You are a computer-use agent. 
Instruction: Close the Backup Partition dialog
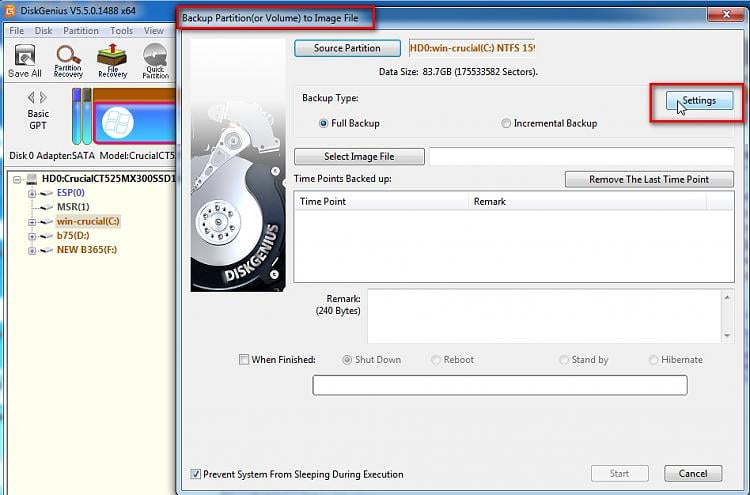[x=726, y=14]
